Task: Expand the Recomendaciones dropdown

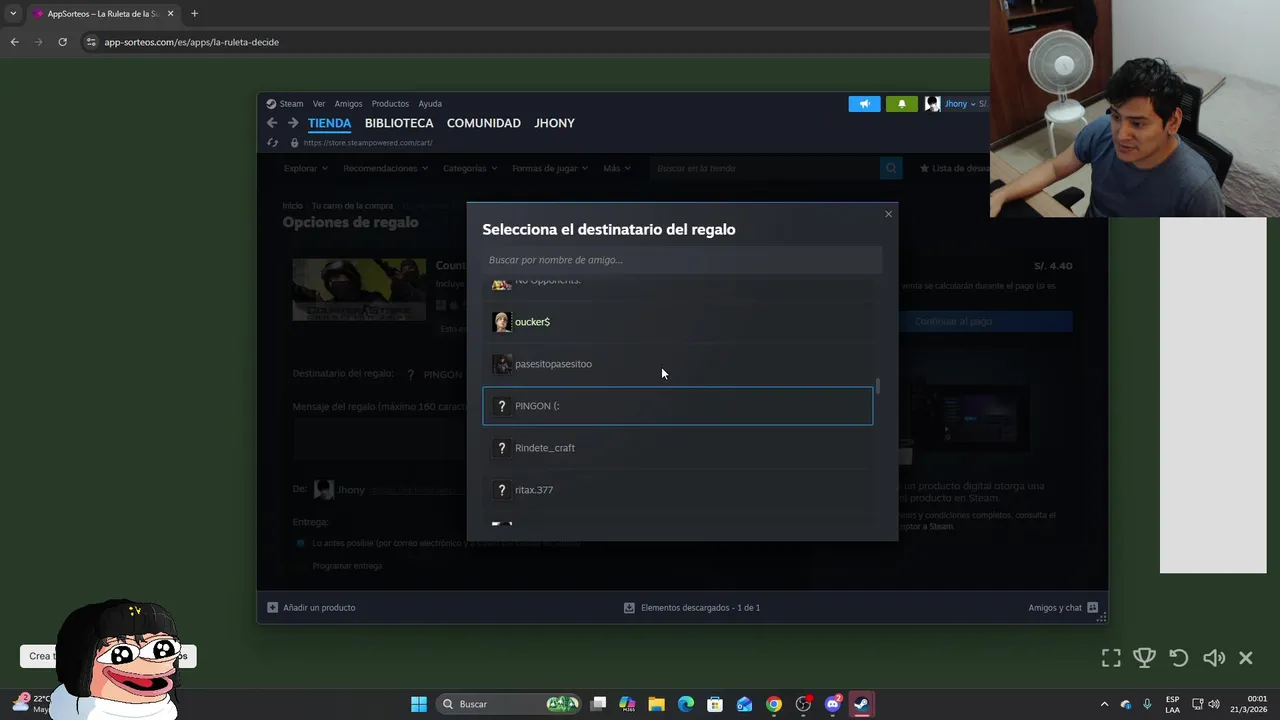Action: pos(385,168)
